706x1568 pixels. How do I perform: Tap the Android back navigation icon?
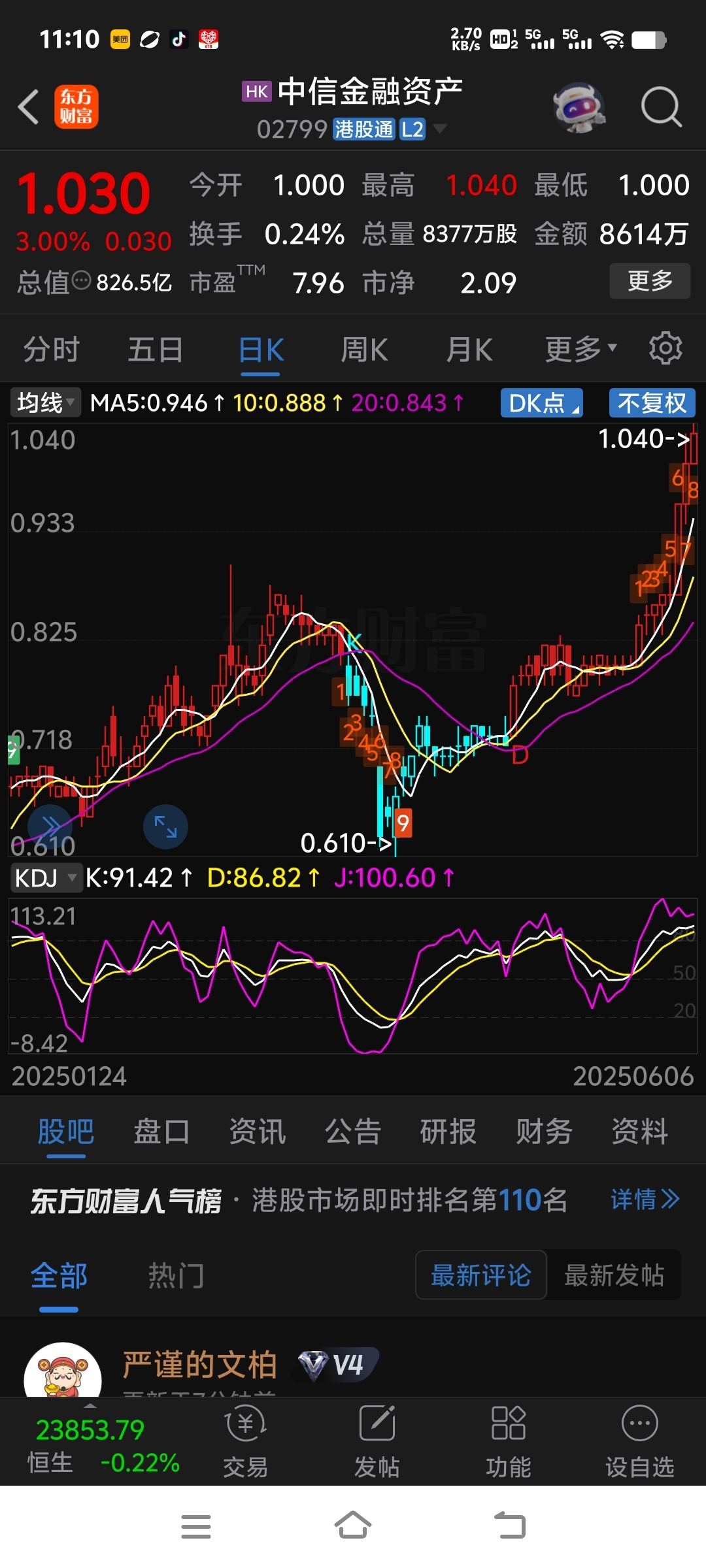[x=510, y=1526]
